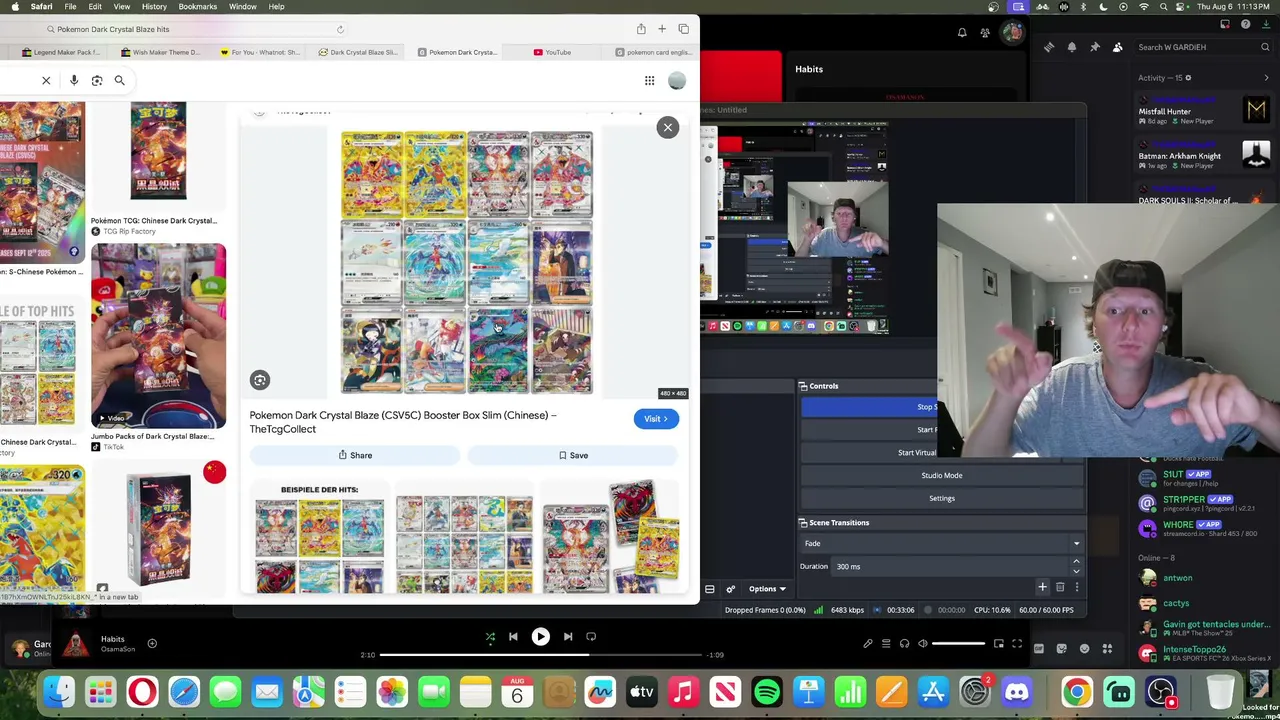The image size is (1280, 720).
Task: Toggle Focus moon in the menu bar
Action: point(1103,7)
